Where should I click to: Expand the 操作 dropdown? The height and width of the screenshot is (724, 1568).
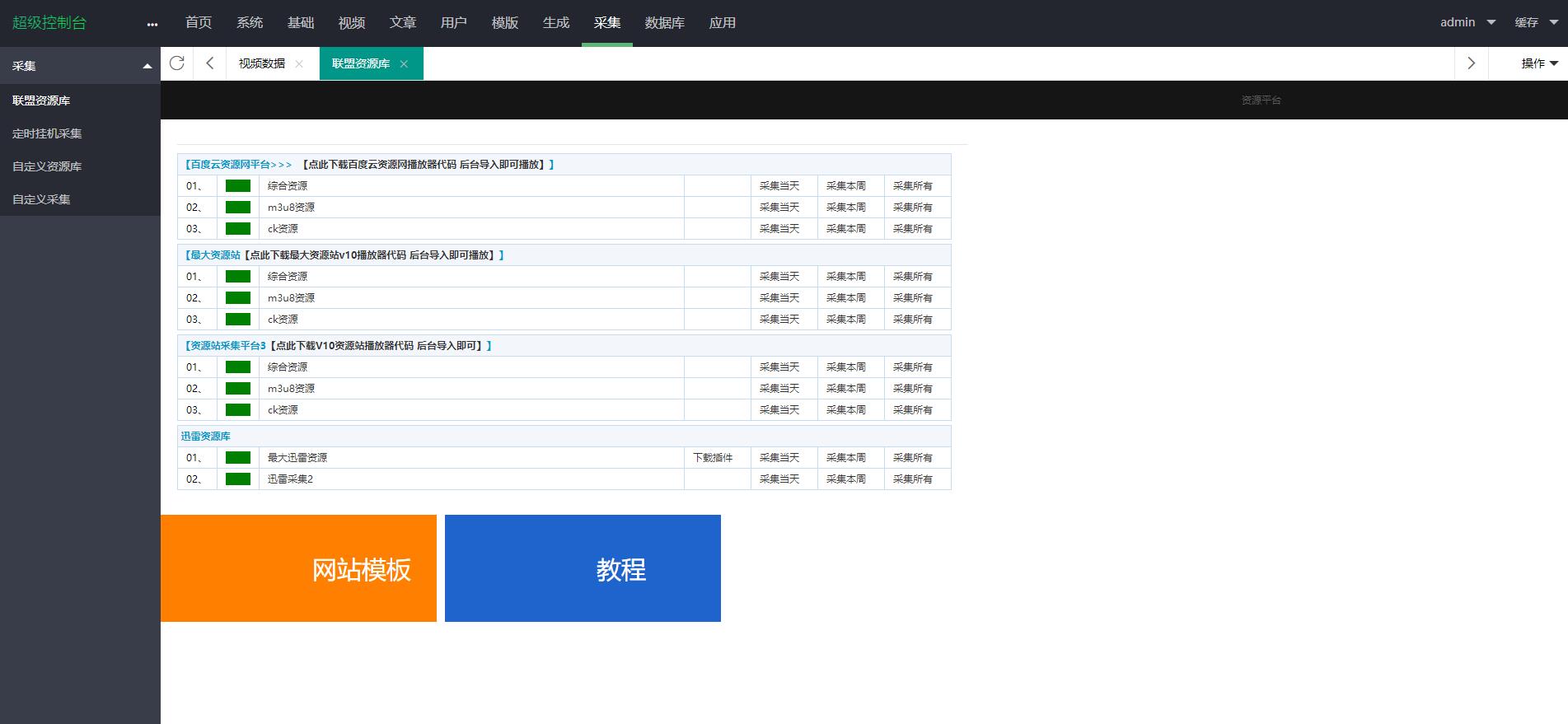1539,63
